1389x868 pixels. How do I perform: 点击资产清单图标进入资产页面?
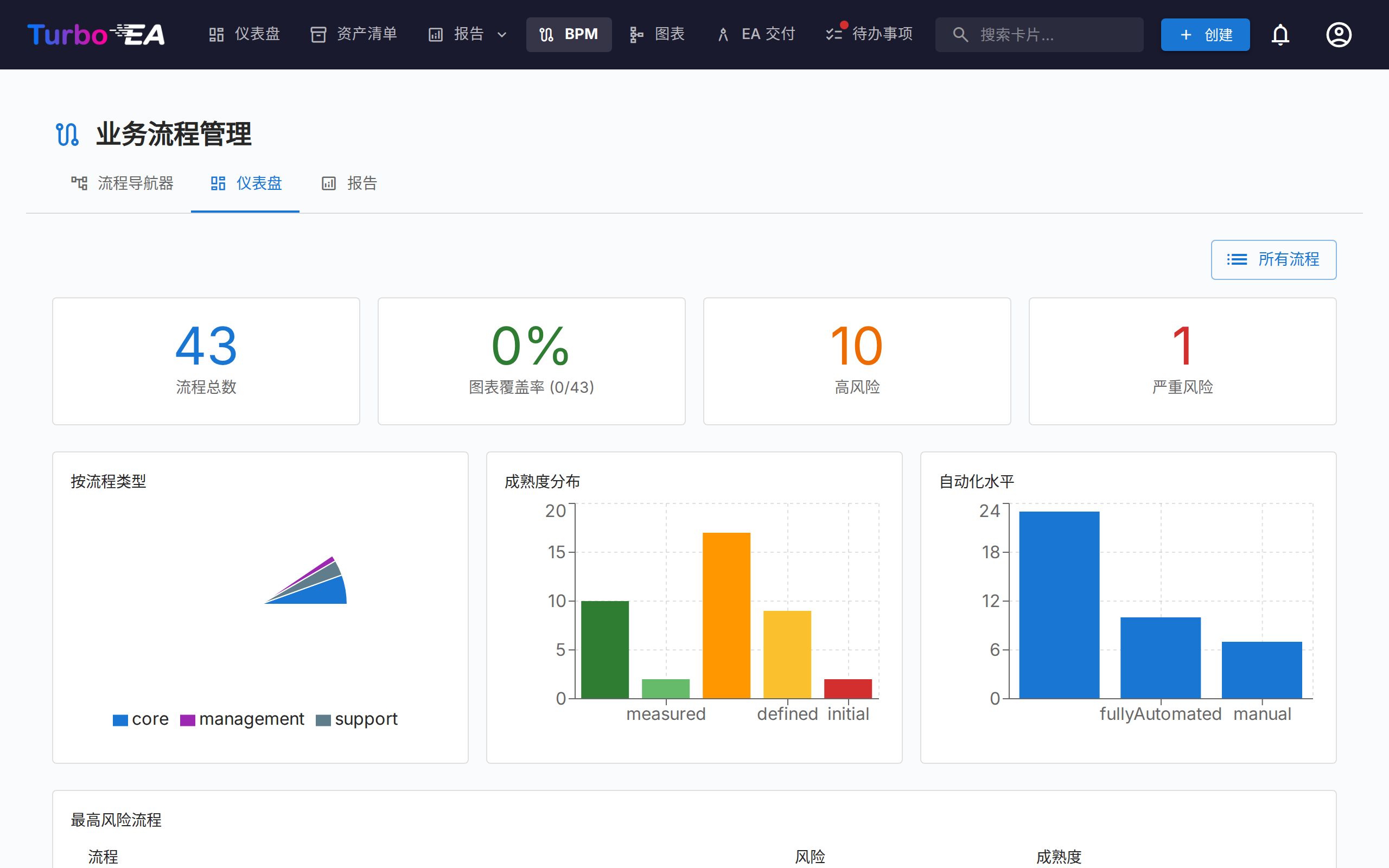tap(353, 34)
